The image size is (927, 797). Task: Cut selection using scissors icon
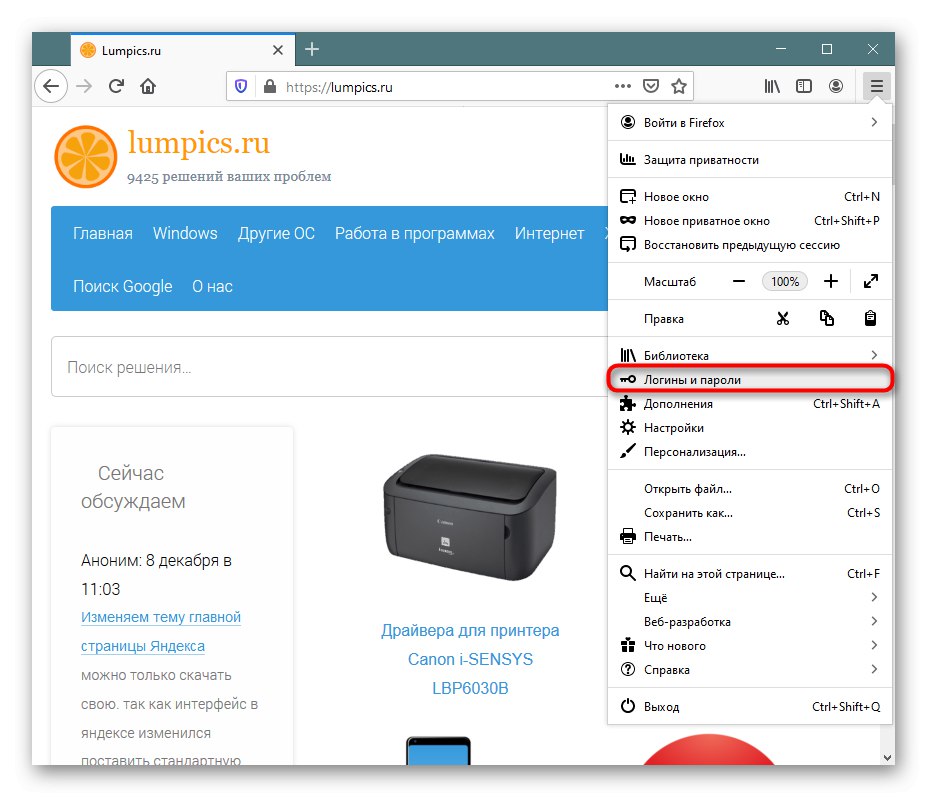pyautogui.click(x=783, y=319)
